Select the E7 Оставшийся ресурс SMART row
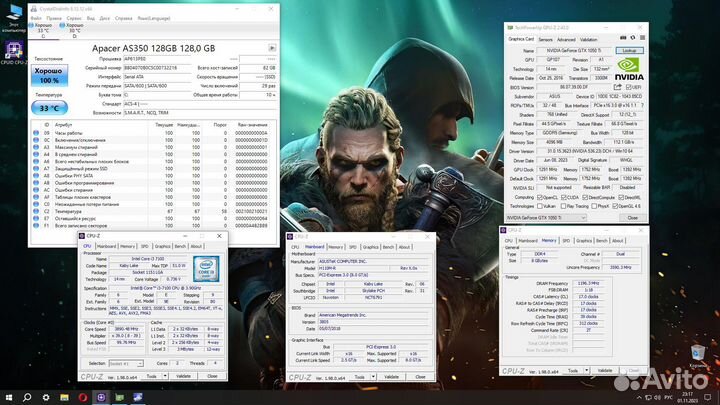This screenshot has width=720, height=405. [154, 219]
